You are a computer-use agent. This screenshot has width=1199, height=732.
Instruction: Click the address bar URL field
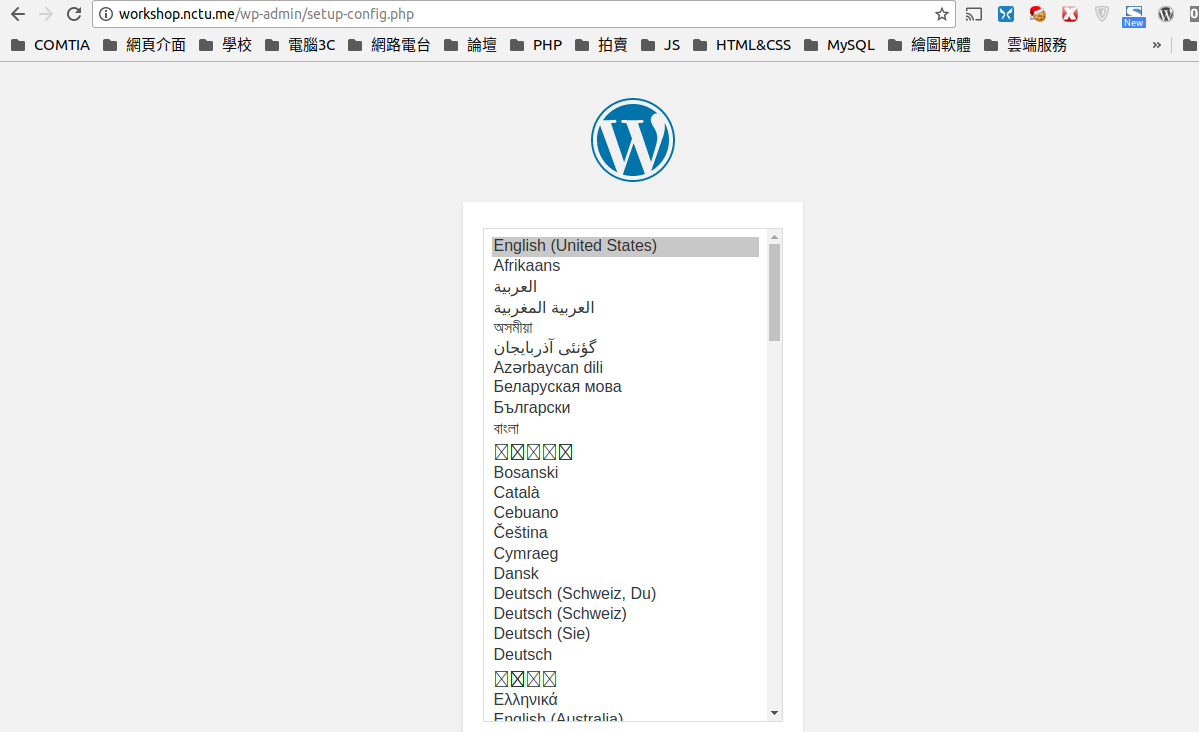pyautogui.click(x=524, y=14)
